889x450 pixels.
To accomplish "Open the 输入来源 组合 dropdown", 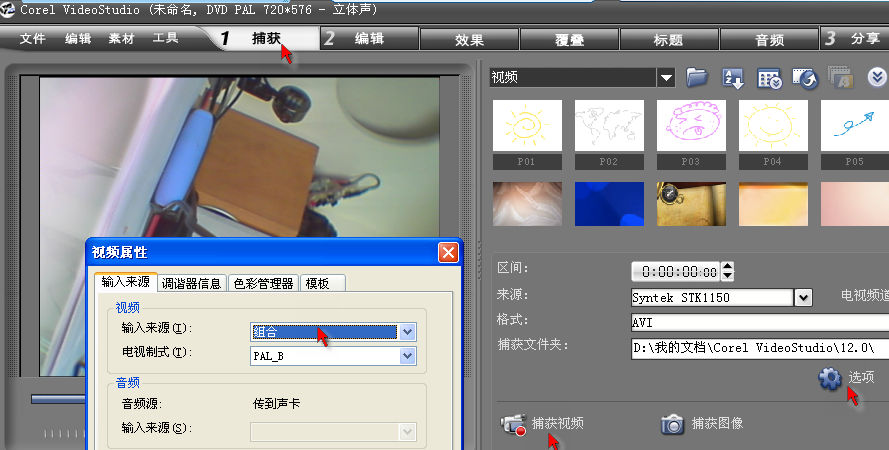I will [x=407, y=332].
